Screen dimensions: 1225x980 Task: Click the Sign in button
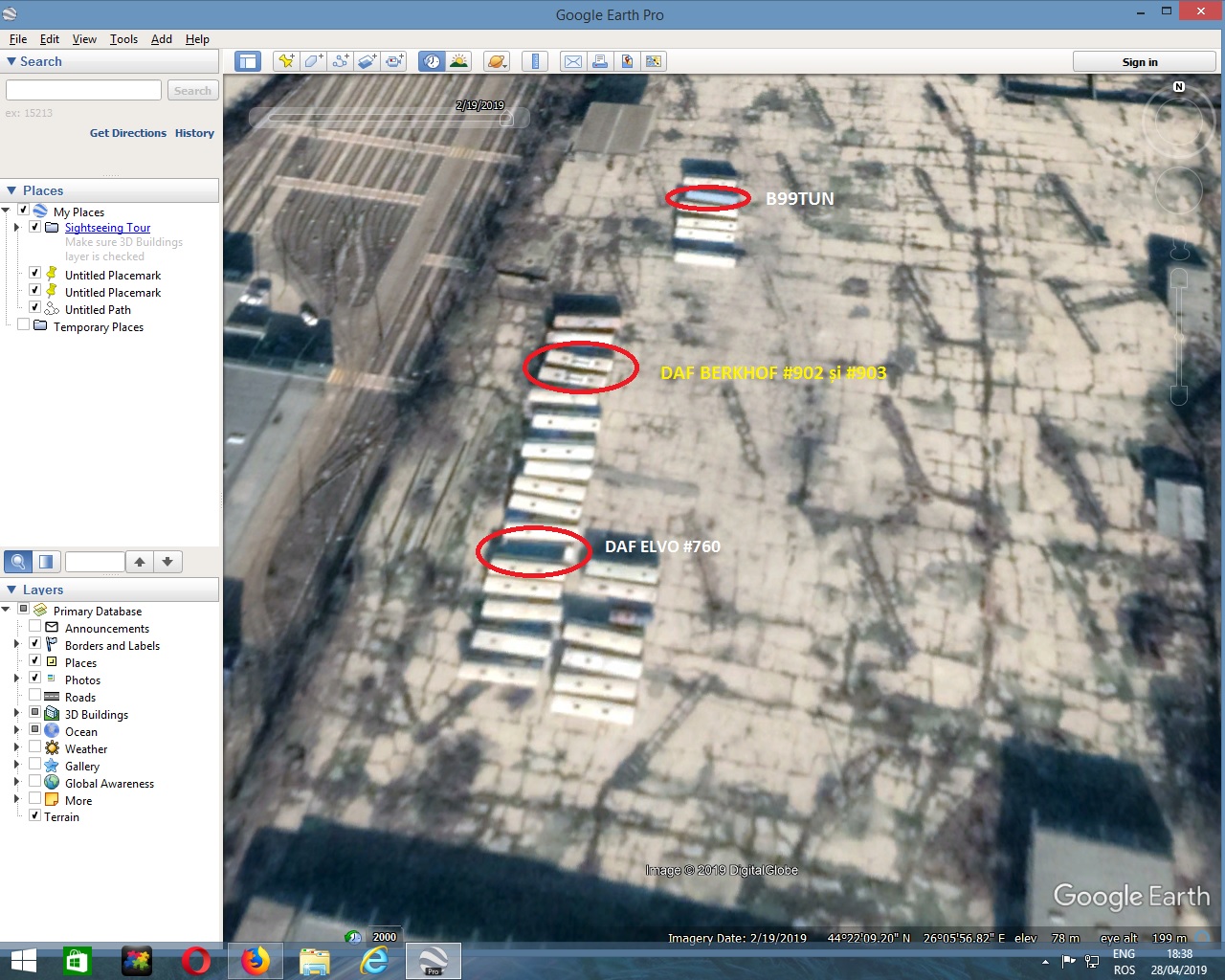point(1144,61)
